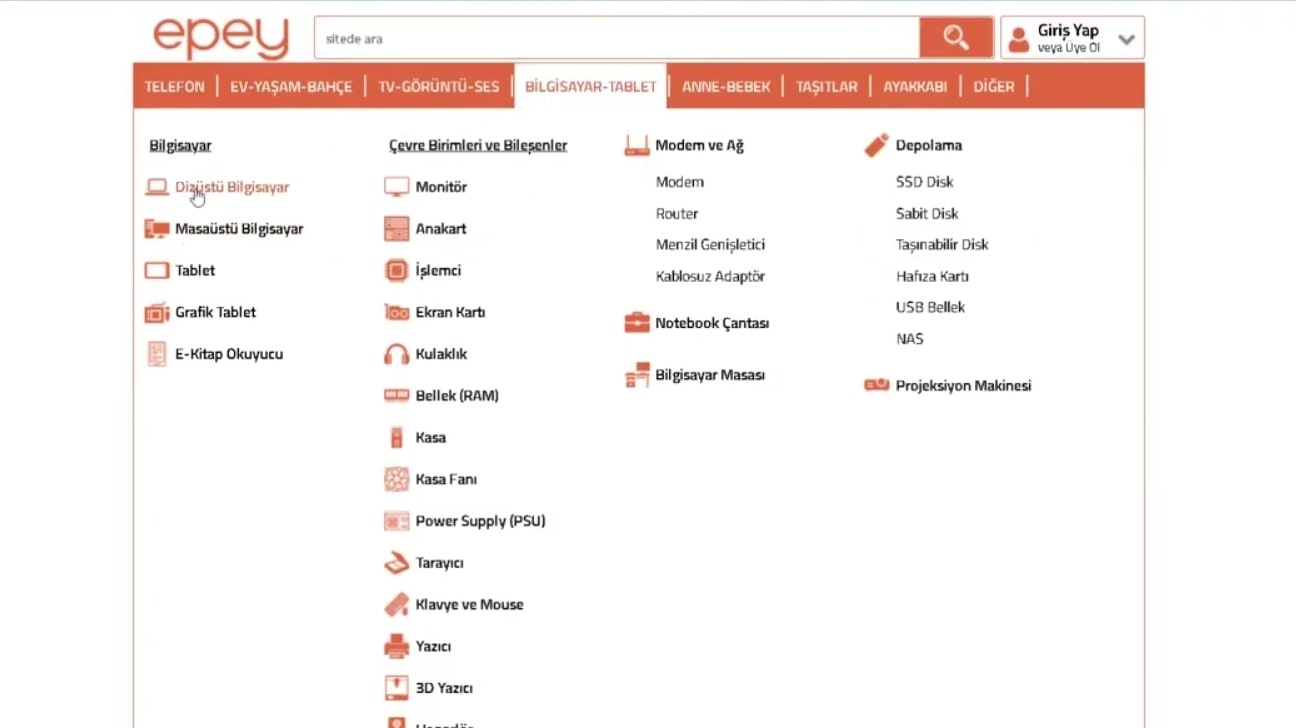Viewport: 1296px width, 728px height.
Task: Click the projector icon beside Projeksiyon Makinesi
Action: tap(877, 385)
